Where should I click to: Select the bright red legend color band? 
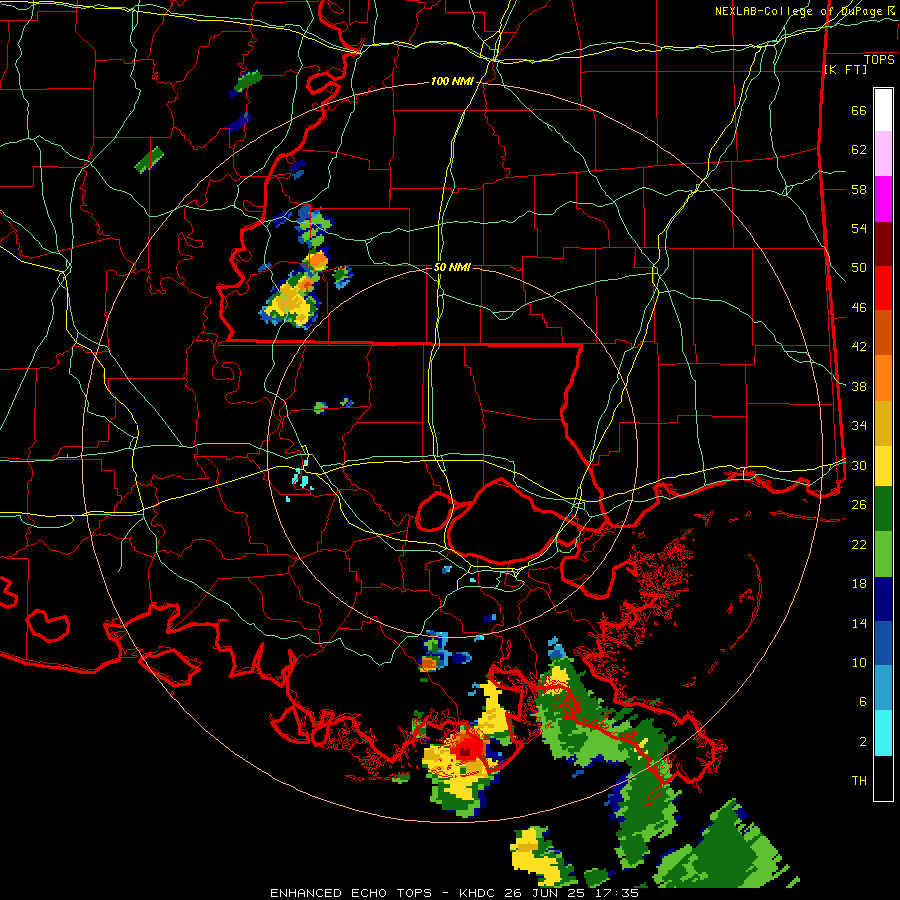coord(883,288)
